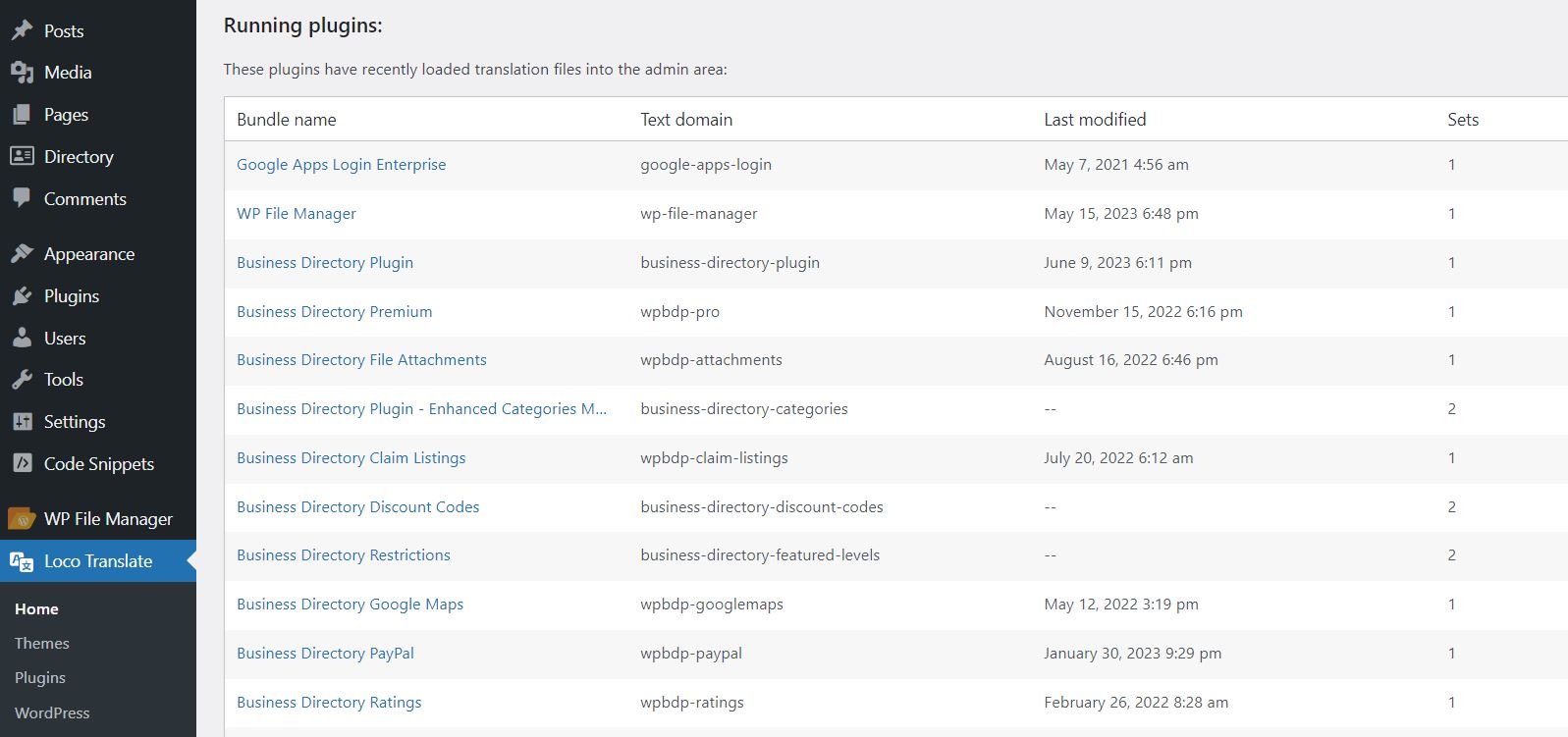Click the date November 15, 2022 6:16 pm
Image resolution: width=1568 pixels, height=737 pixels.
tap(1143, 312)
